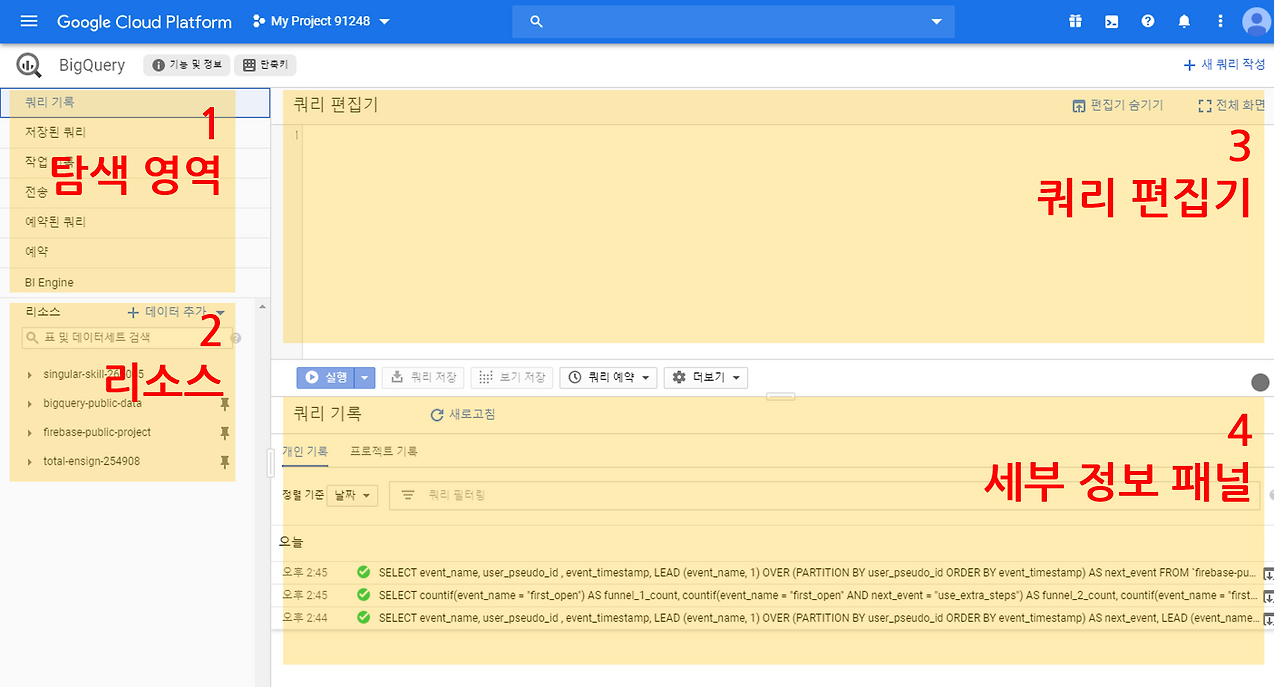Unpin the bigquery-public-data project
Screen dimensions: 1280x687
point(225,403)
